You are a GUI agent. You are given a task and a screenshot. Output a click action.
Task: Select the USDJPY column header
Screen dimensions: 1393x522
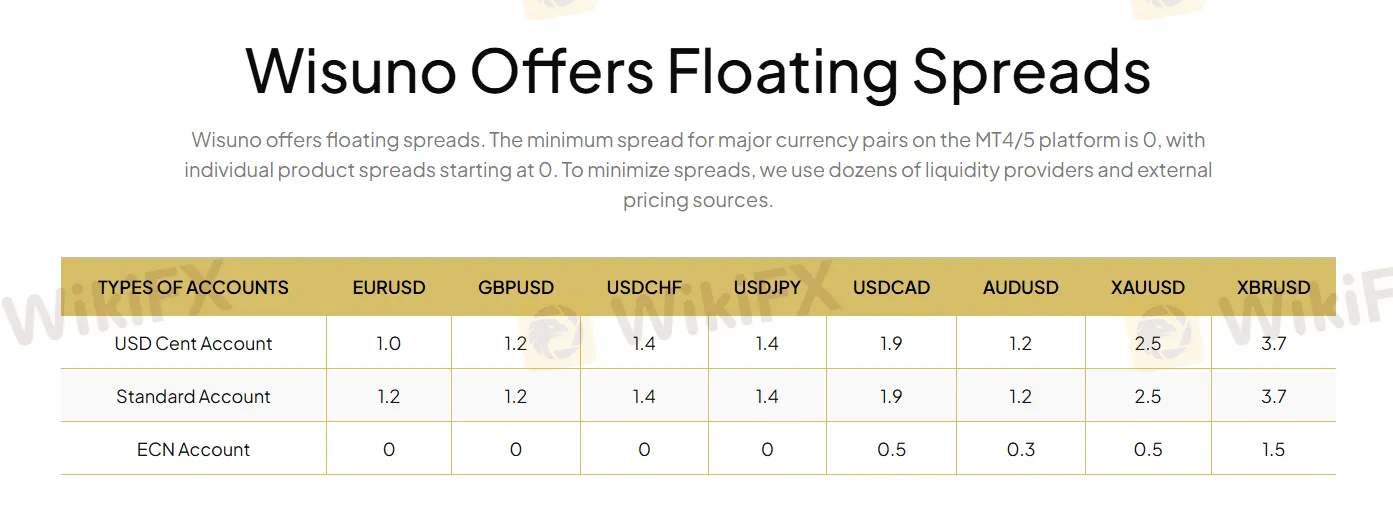pyautogui.click(x=767, y=288)
